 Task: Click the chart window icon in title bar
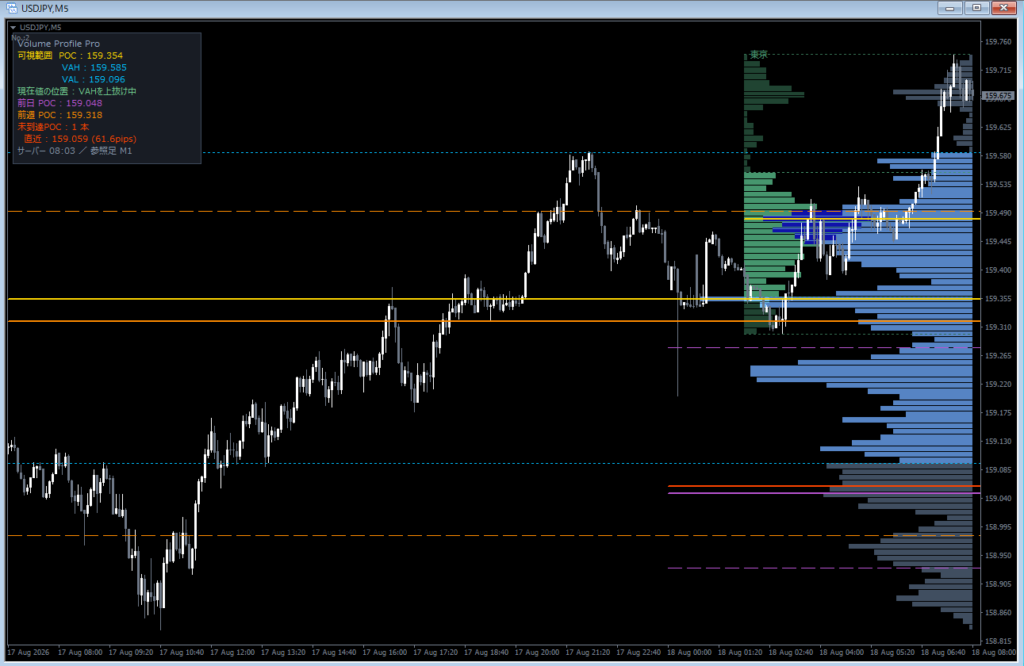pyautogui.click(x=12, y=8)
